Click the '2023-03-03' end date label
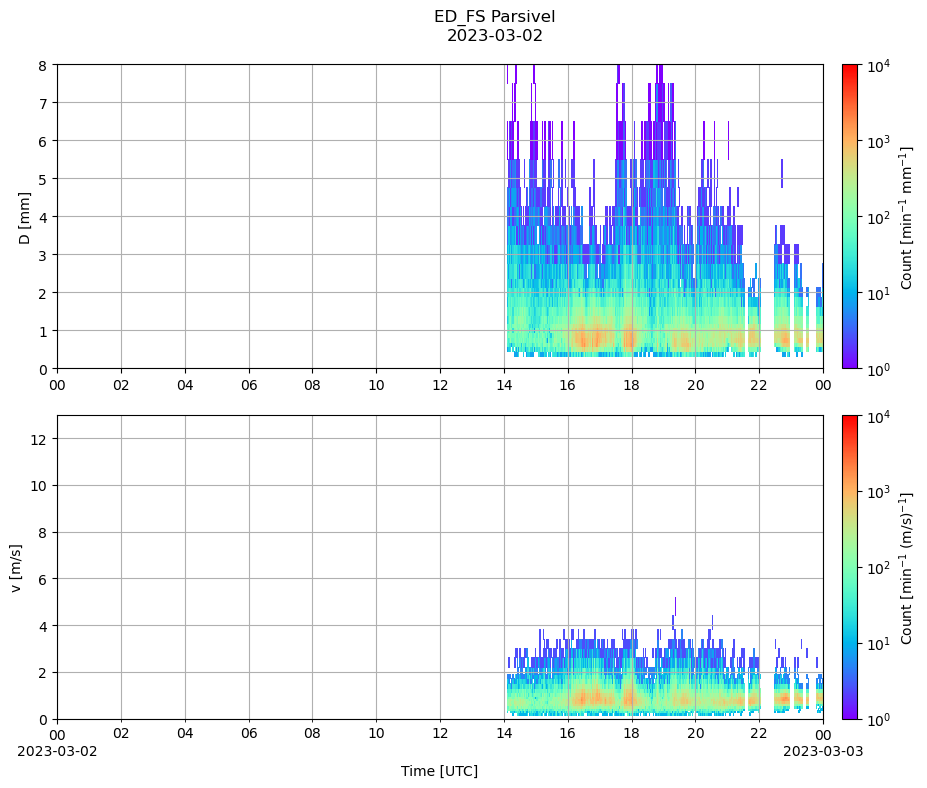Viewport: 927px width, 788px height. pos(823,751)
